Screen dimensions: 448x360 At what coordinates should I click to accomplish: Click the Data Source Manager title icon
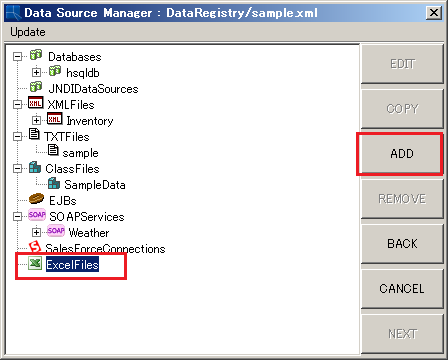pos(13,13)
